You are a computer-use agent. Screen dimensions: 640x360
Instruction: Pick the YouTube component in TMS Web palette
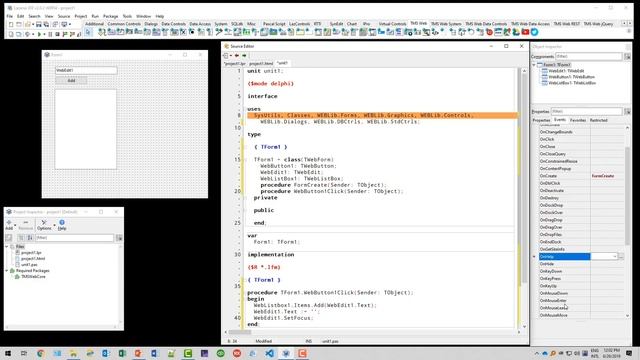(x=525, y=32)
